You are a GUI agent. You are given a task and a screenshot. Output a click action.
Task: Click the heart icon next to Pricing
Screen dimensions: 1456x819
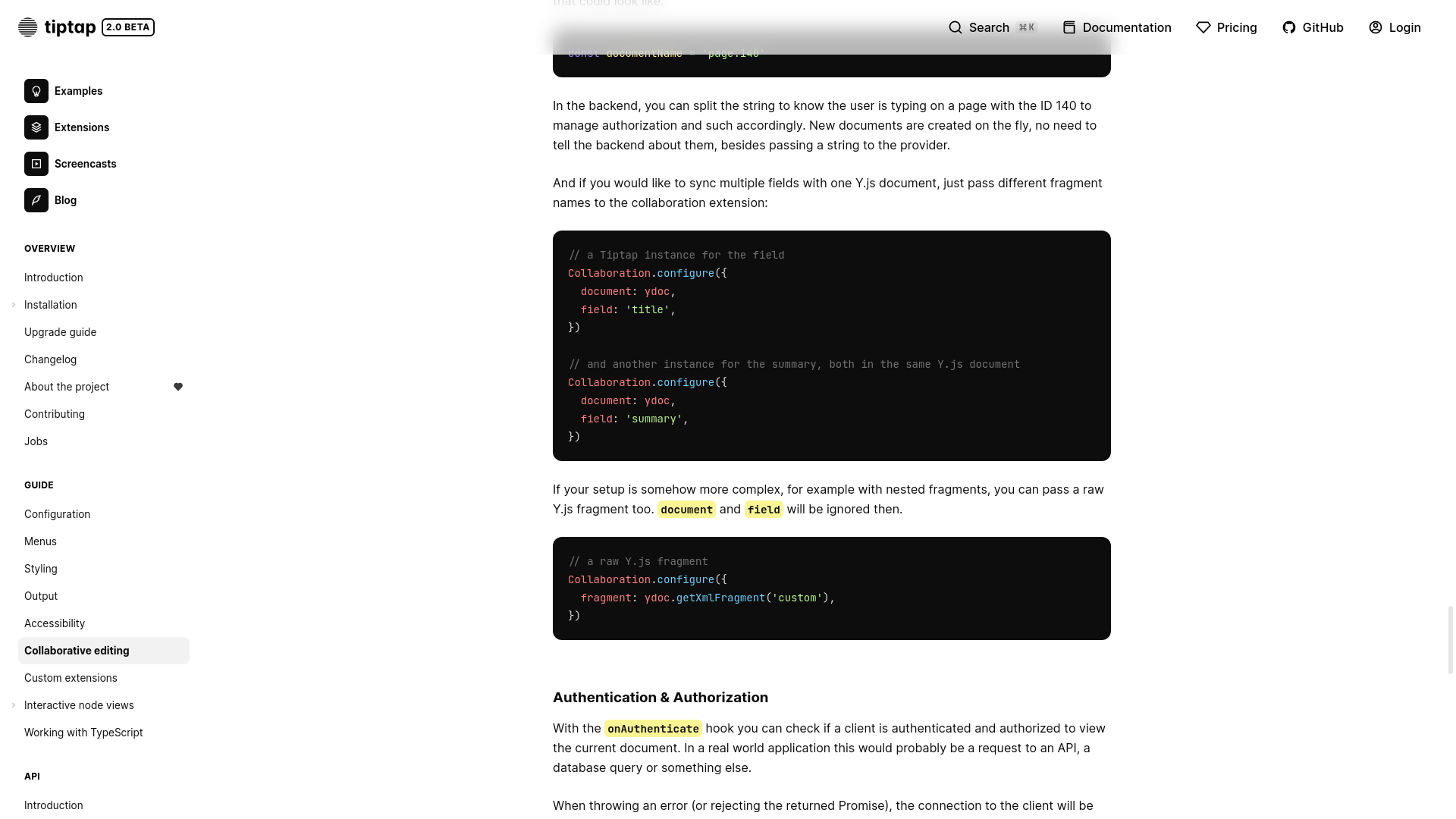click(1203, 27)
